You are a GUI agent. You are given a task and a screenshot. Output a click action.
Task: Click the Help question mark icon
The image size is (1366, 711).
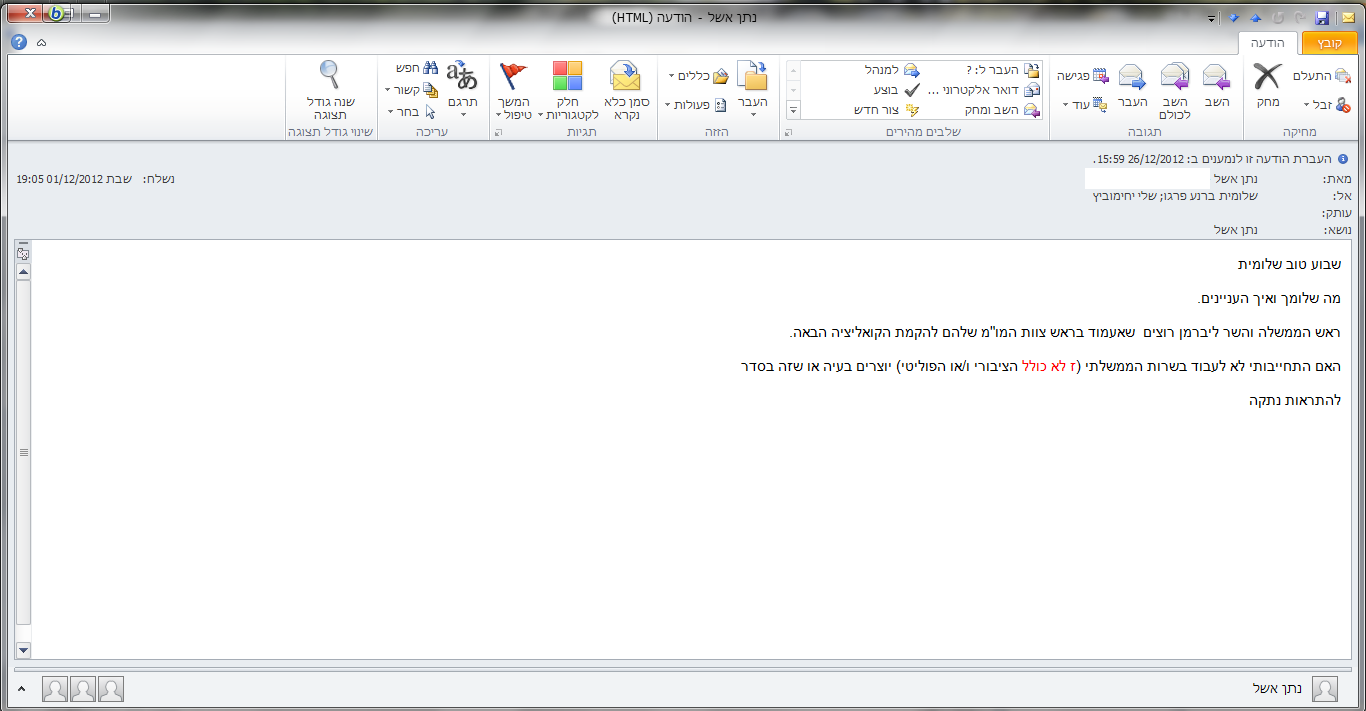point(19,42)
